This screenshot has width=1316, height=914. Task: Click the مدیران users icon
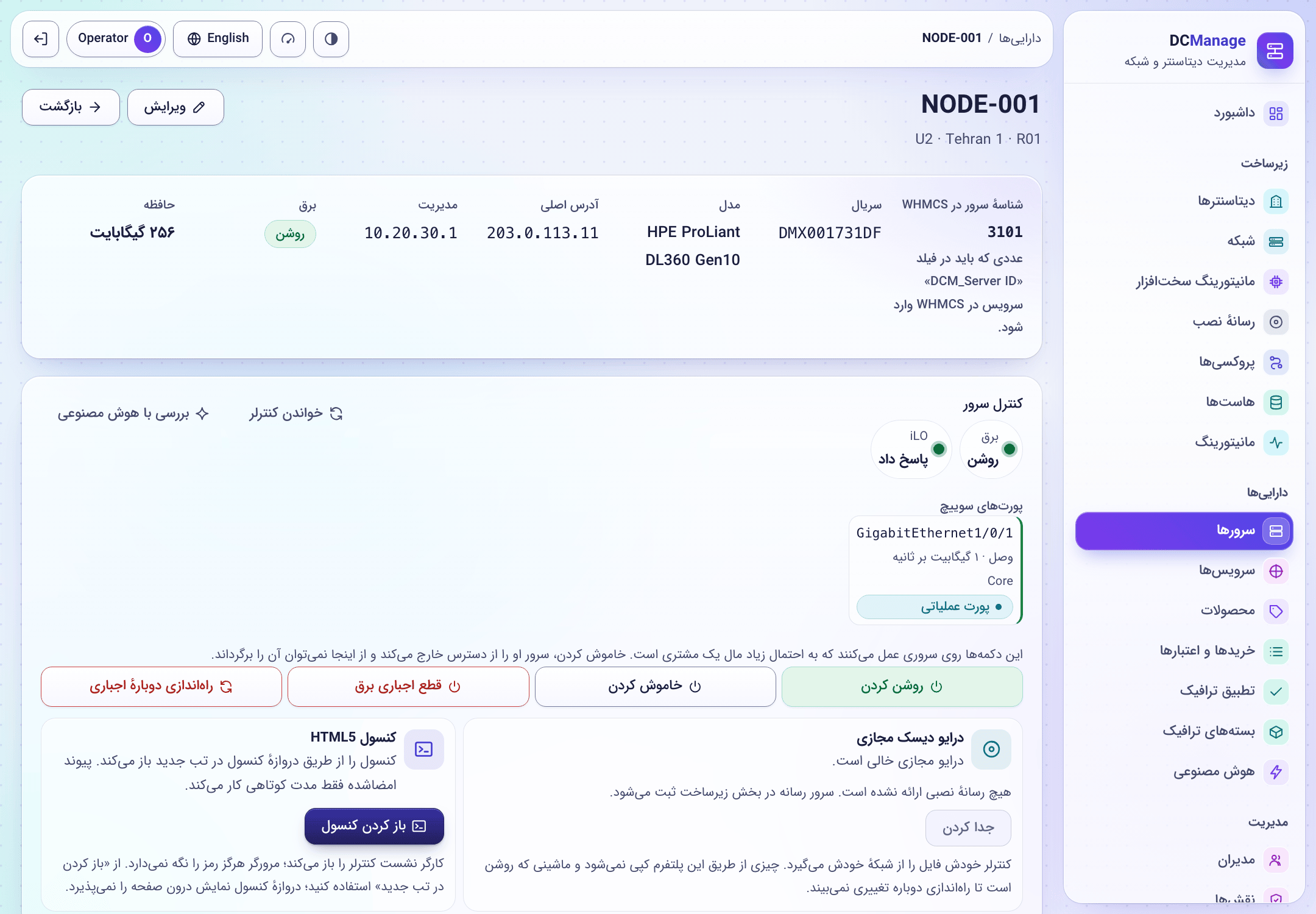pos(1276,860)
